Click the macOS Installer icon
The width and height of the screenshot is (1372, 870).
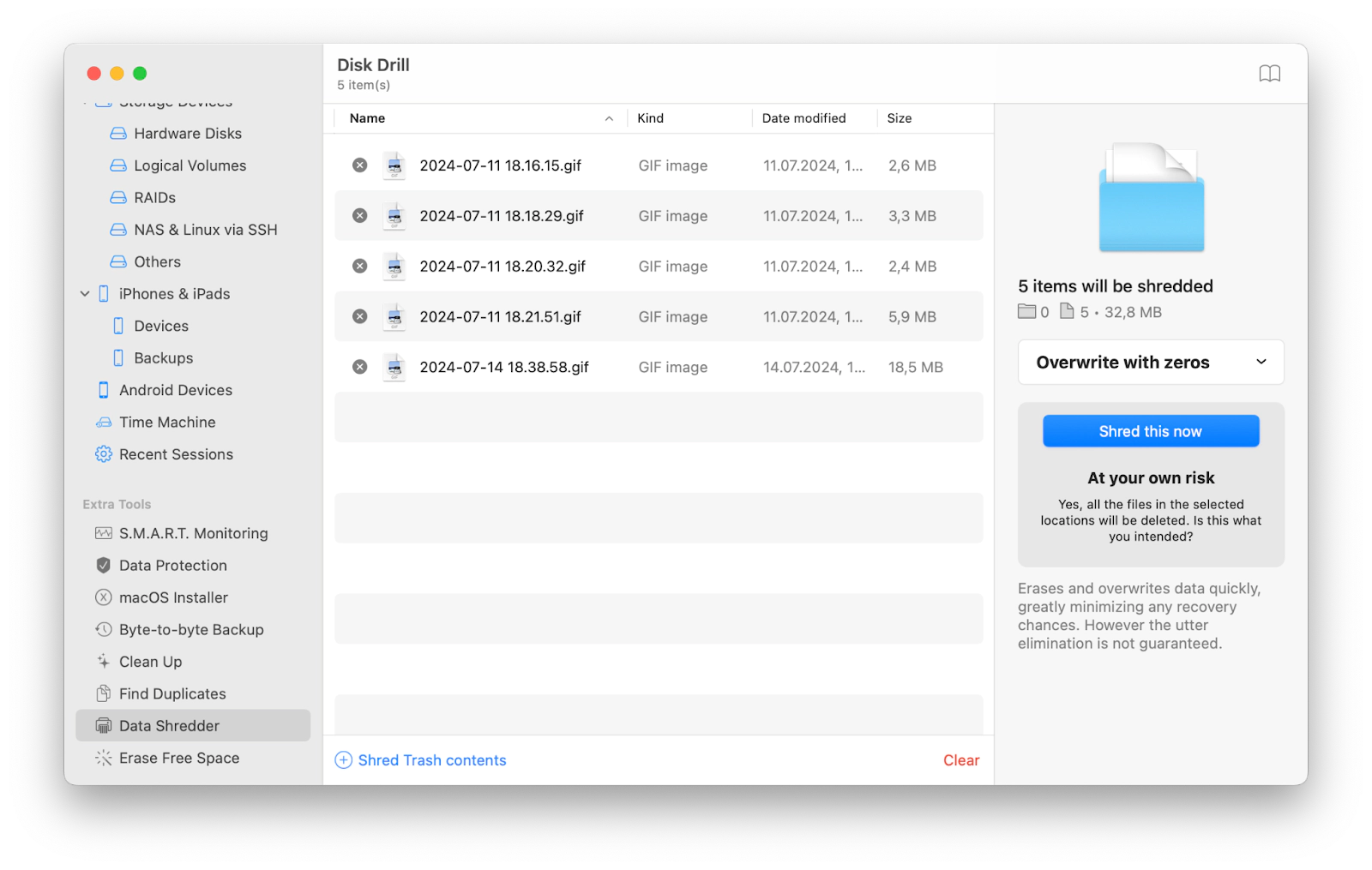click(104, 597)
